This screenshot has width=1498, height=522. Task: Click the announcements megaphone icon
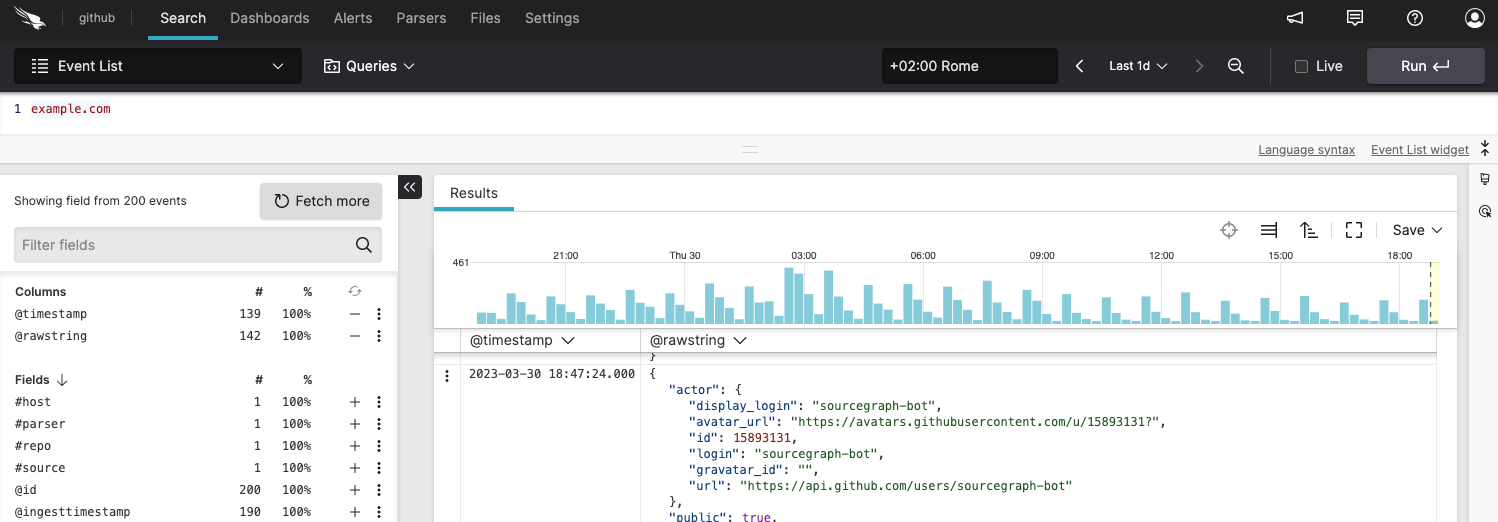pyautogui.click(x=1295, y=18)
